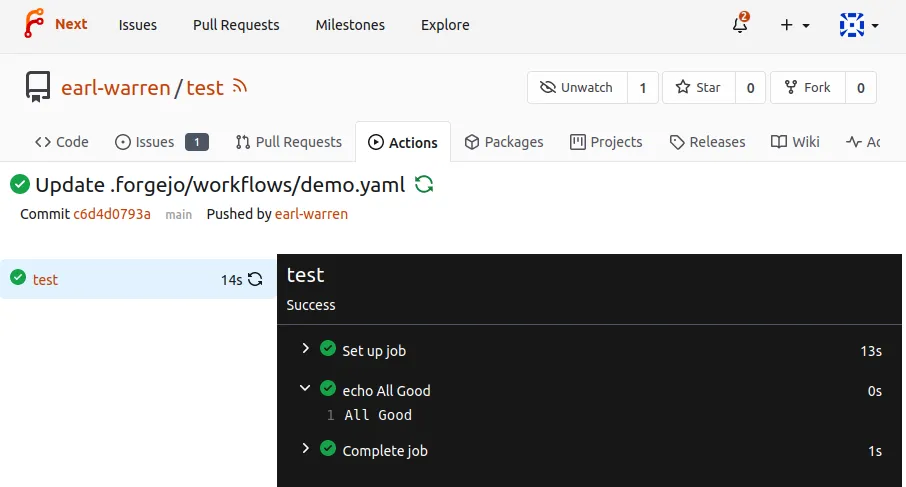The image size is (906, 487).
Task: Click the repository book icon
Action: 39,87
